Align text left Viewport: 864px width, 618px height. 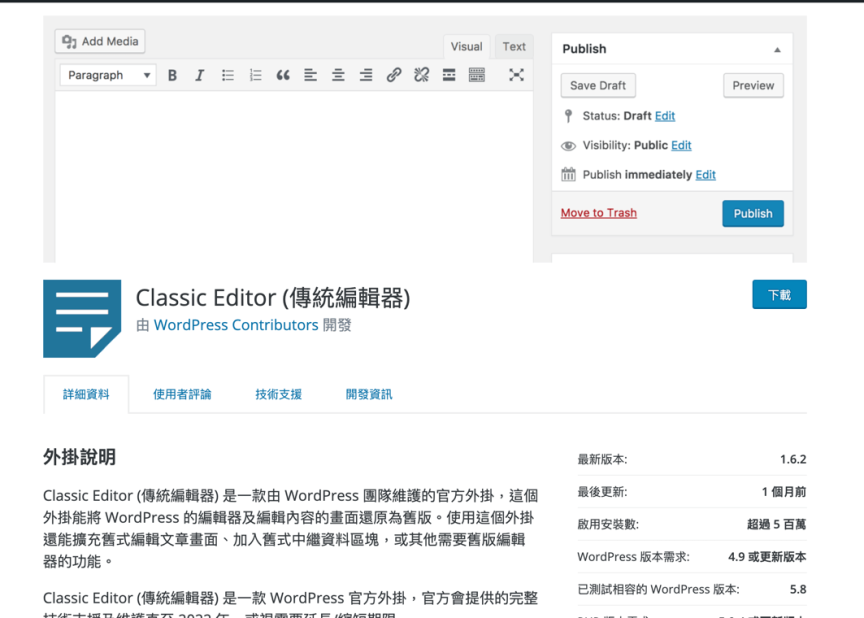[x=311, y=75]
